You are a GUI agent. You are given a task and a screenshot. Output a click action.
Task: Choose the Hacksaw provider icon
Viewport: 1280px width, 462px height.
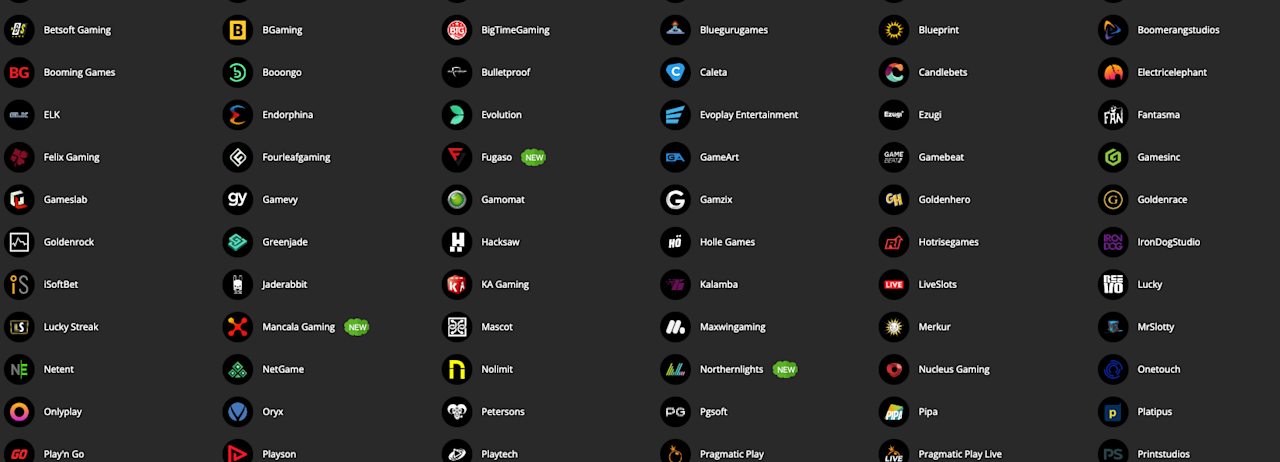456,242
